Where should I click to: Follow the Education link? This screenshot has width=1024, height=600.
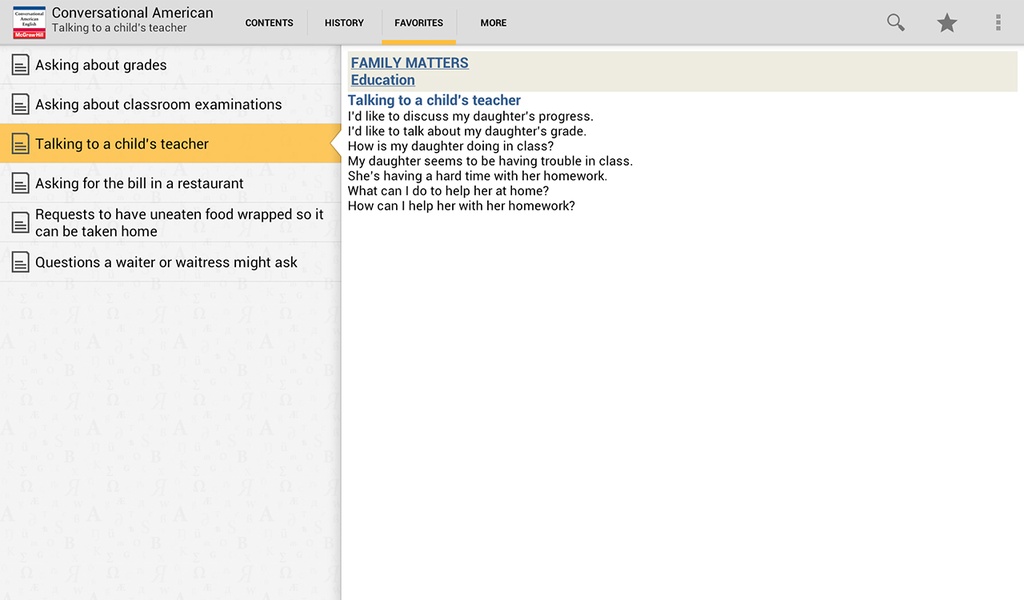(383, 80)
